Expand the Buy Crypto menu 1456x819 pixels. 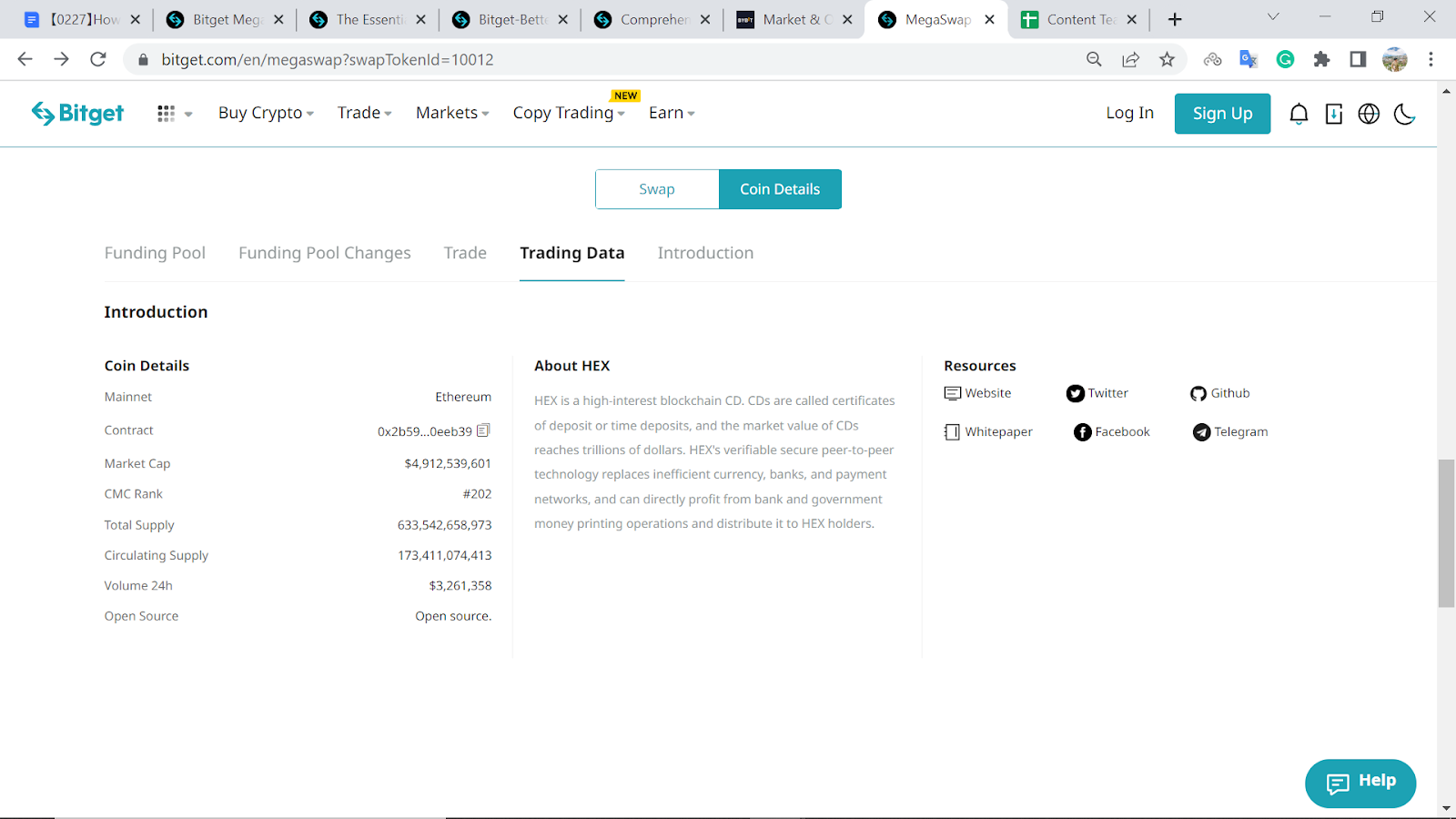[266, 113]
